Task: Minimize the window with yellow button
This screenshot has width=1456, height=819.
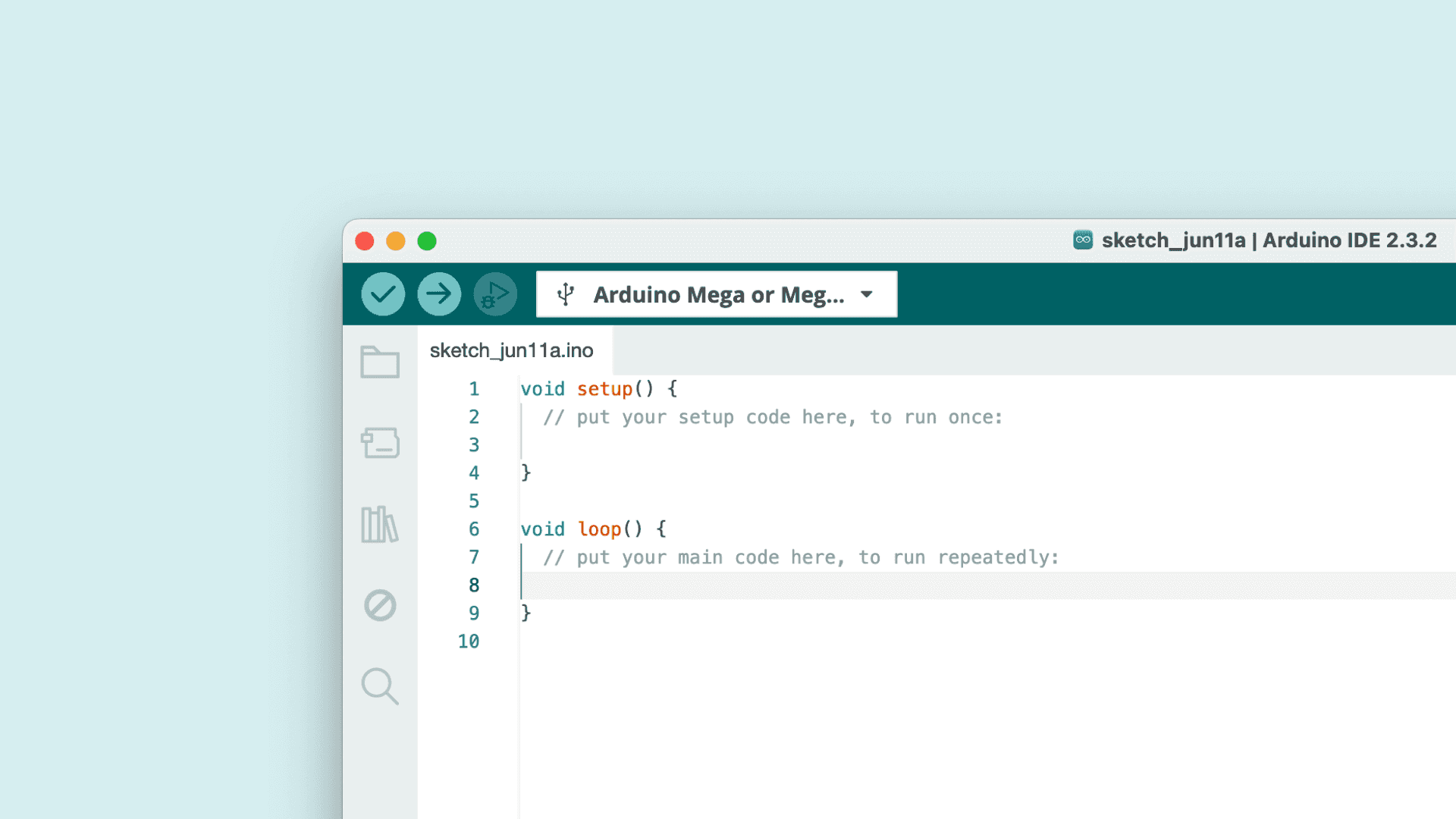Action: tap(396, 241)
